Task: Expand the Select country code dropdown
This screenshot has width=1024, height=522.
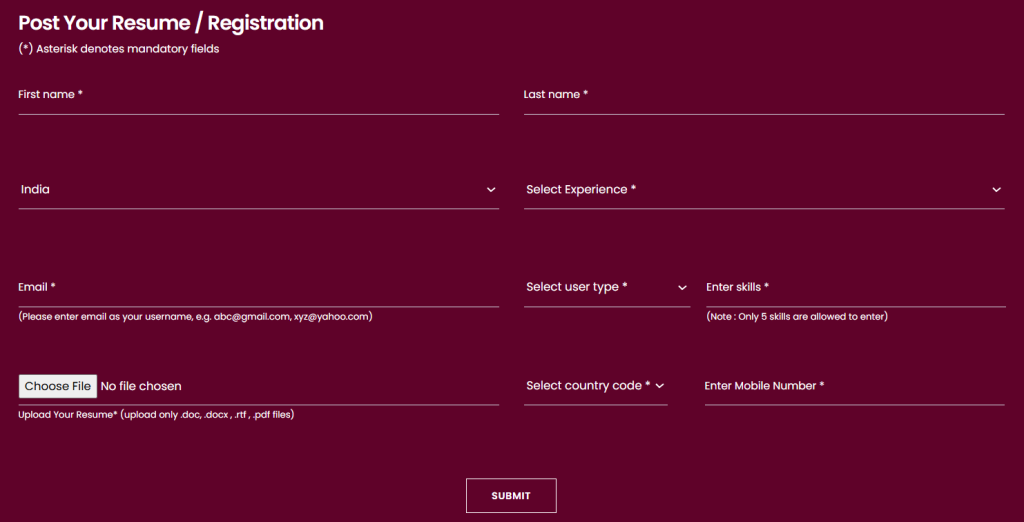Action: click(x=588, y=386)
